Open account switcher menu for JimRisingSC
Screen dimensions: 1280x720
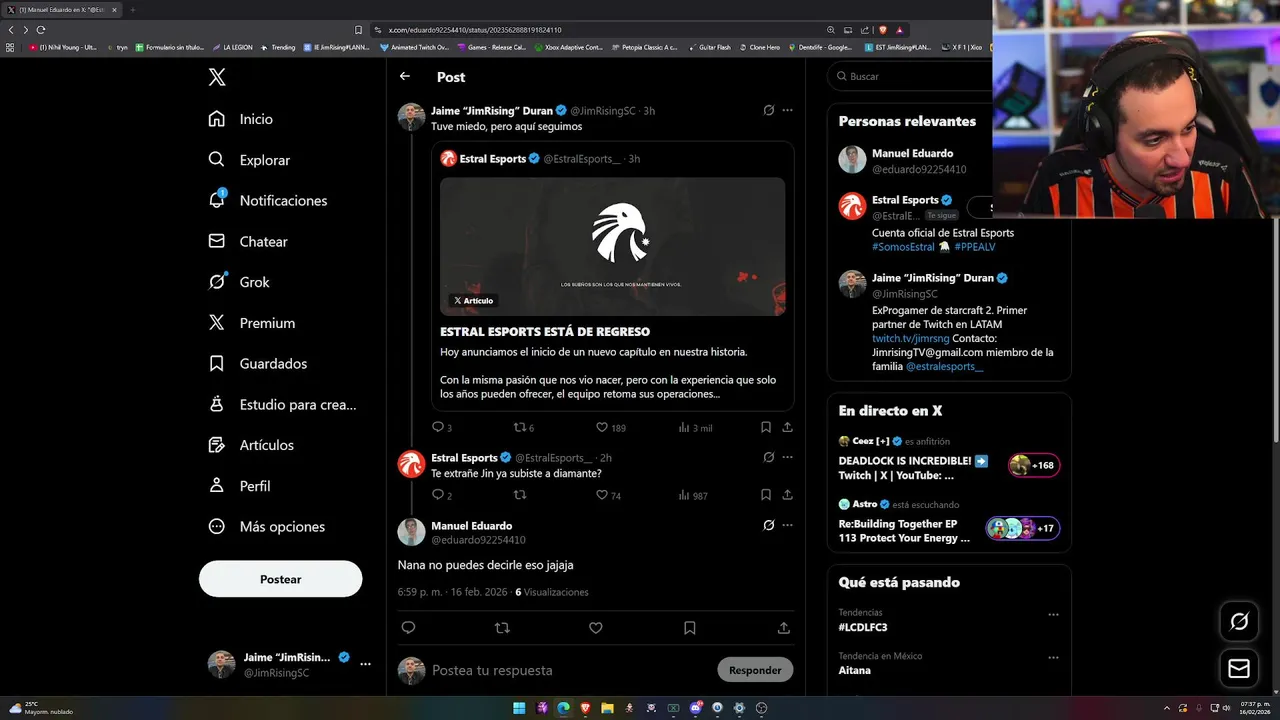tap(289, 664)
